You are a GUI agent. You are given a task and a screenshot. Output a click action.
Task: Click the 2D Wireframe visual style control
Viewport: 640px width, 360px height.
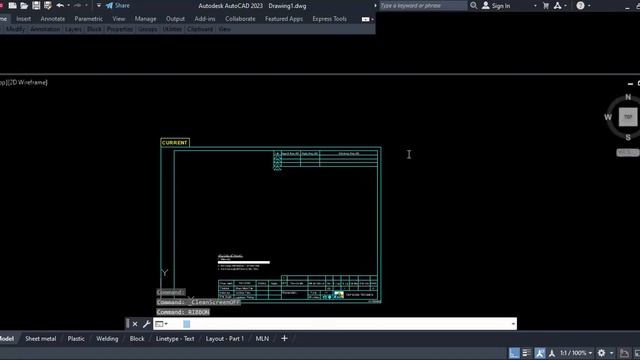pyautogui.click(x=28, y=82)
